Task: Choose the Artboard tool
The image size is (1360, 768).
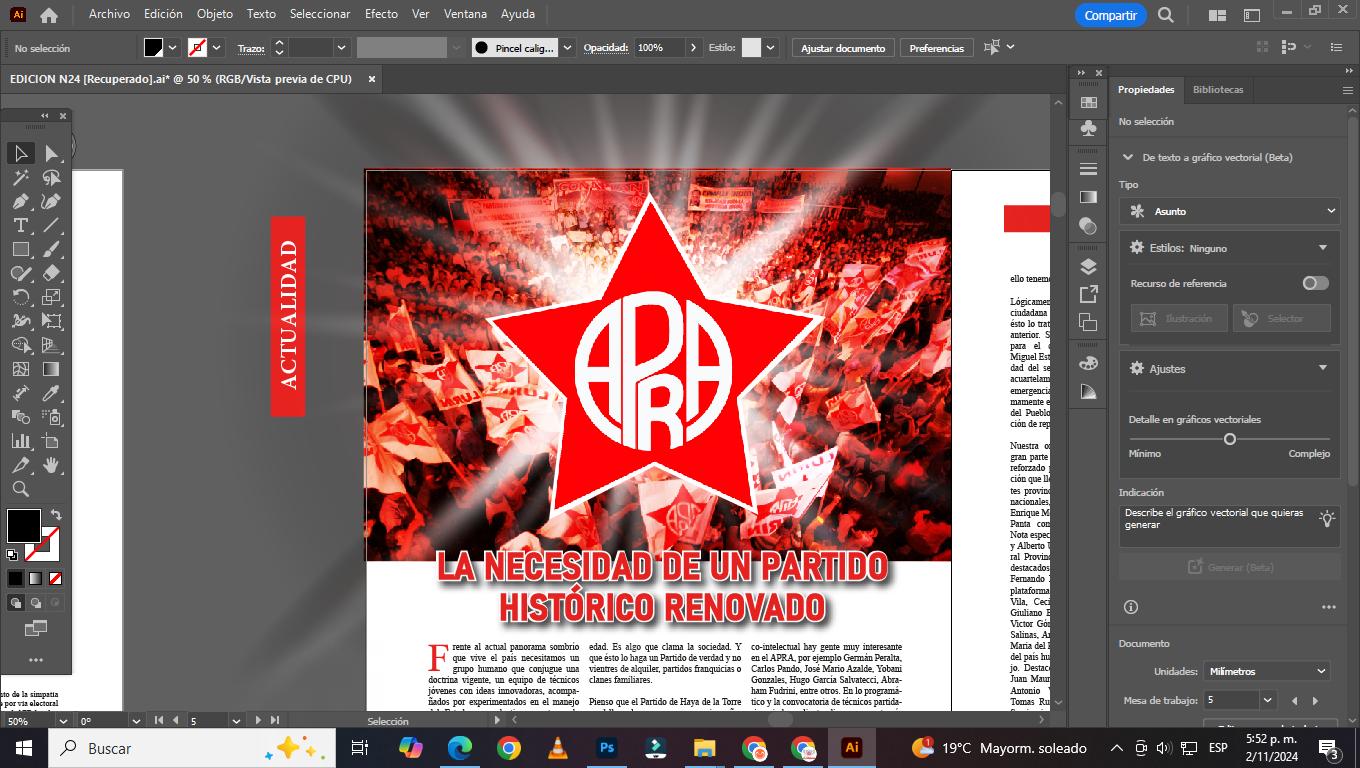Action: pyautogui.click(x=52, y=441)
